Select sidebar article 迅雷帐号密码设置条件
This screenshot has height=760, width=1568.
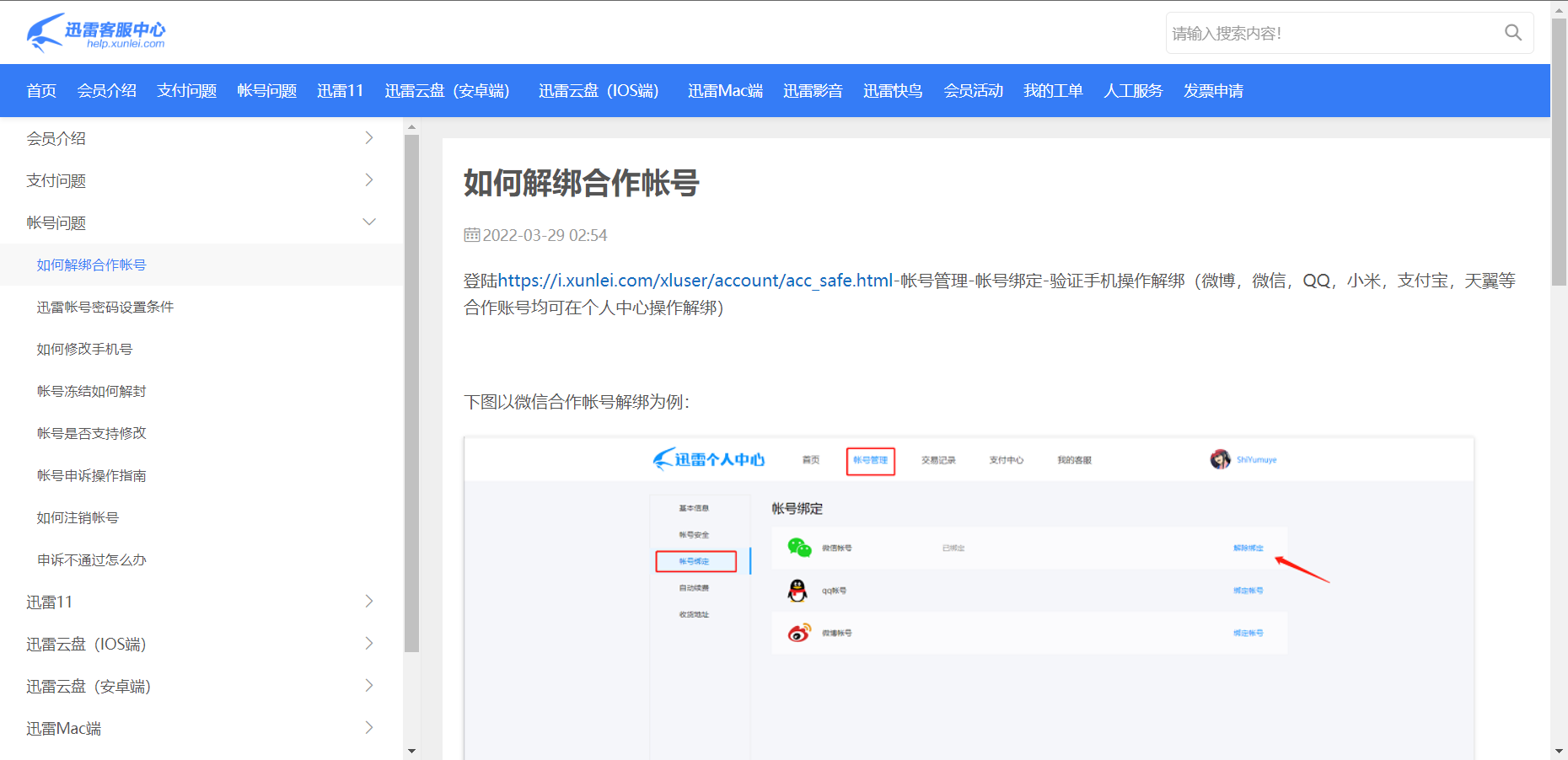point(105,307)
